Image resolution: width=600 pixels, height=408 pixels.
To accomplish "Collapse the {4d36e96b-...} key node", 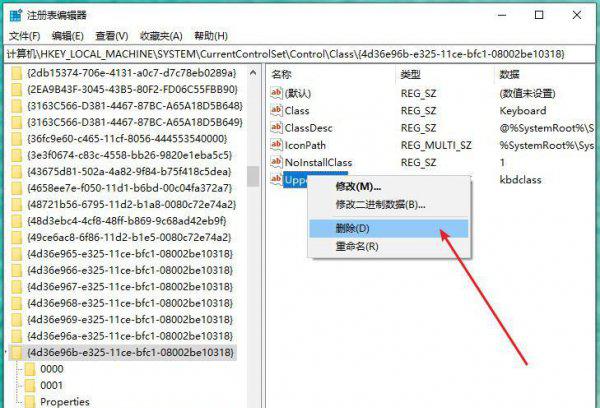I will click(x=6, y=353).
